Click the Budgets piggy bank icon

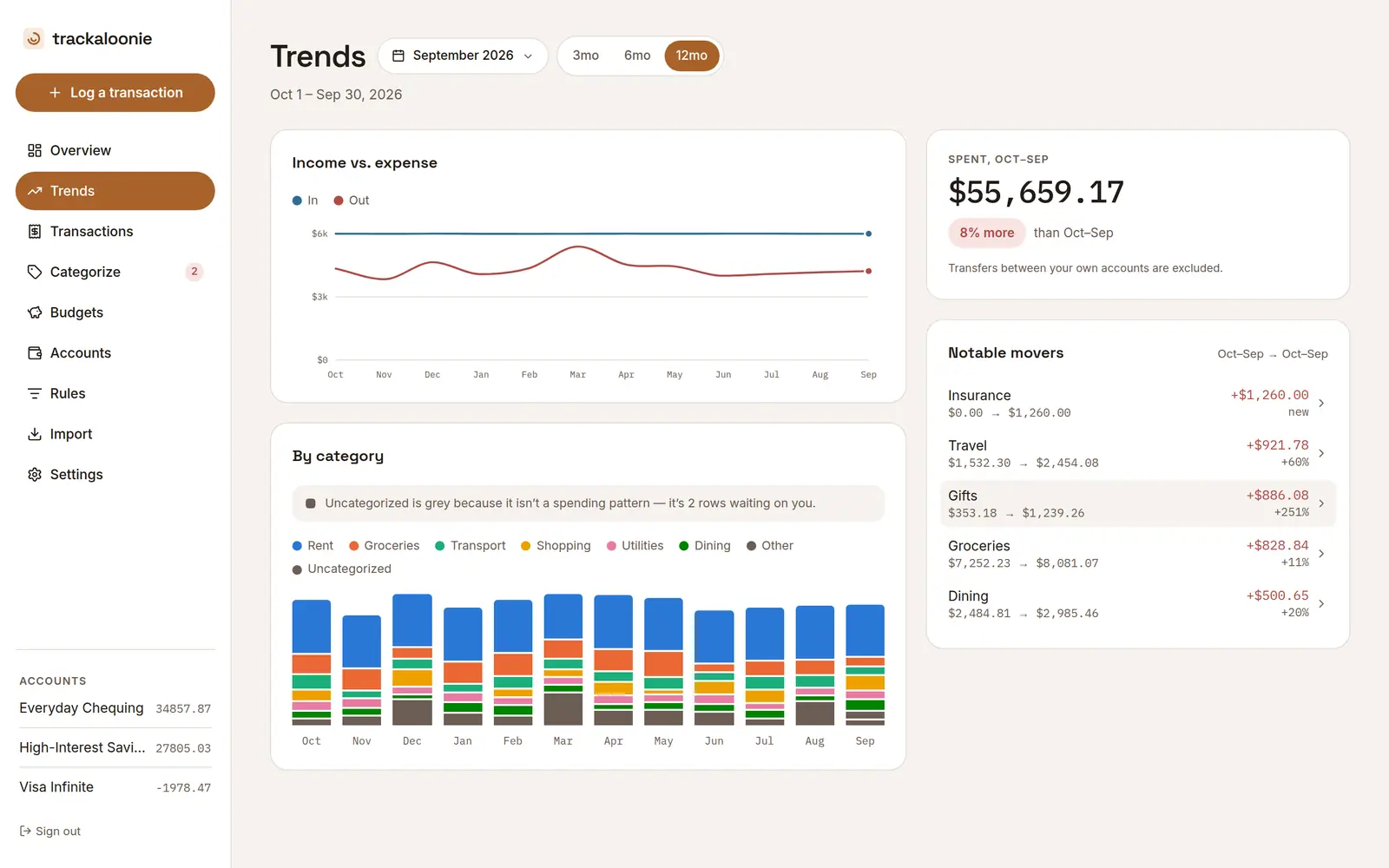35,312
